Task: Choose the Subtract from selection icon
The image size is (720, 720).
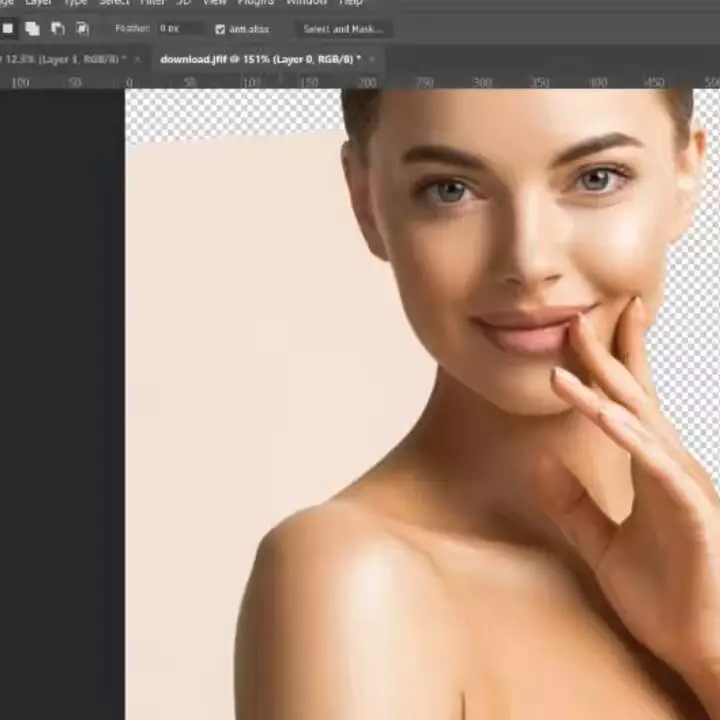Action: (57, 29)
